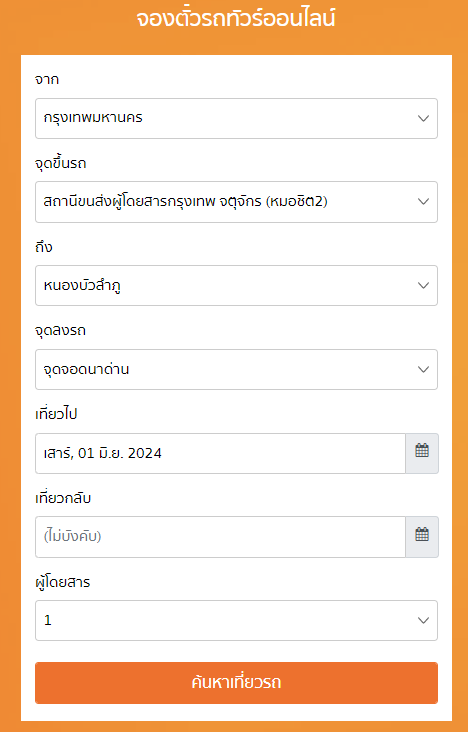Expand the ถึง destination dropdown showing หนองบัวลำภู

pos(236,285)
